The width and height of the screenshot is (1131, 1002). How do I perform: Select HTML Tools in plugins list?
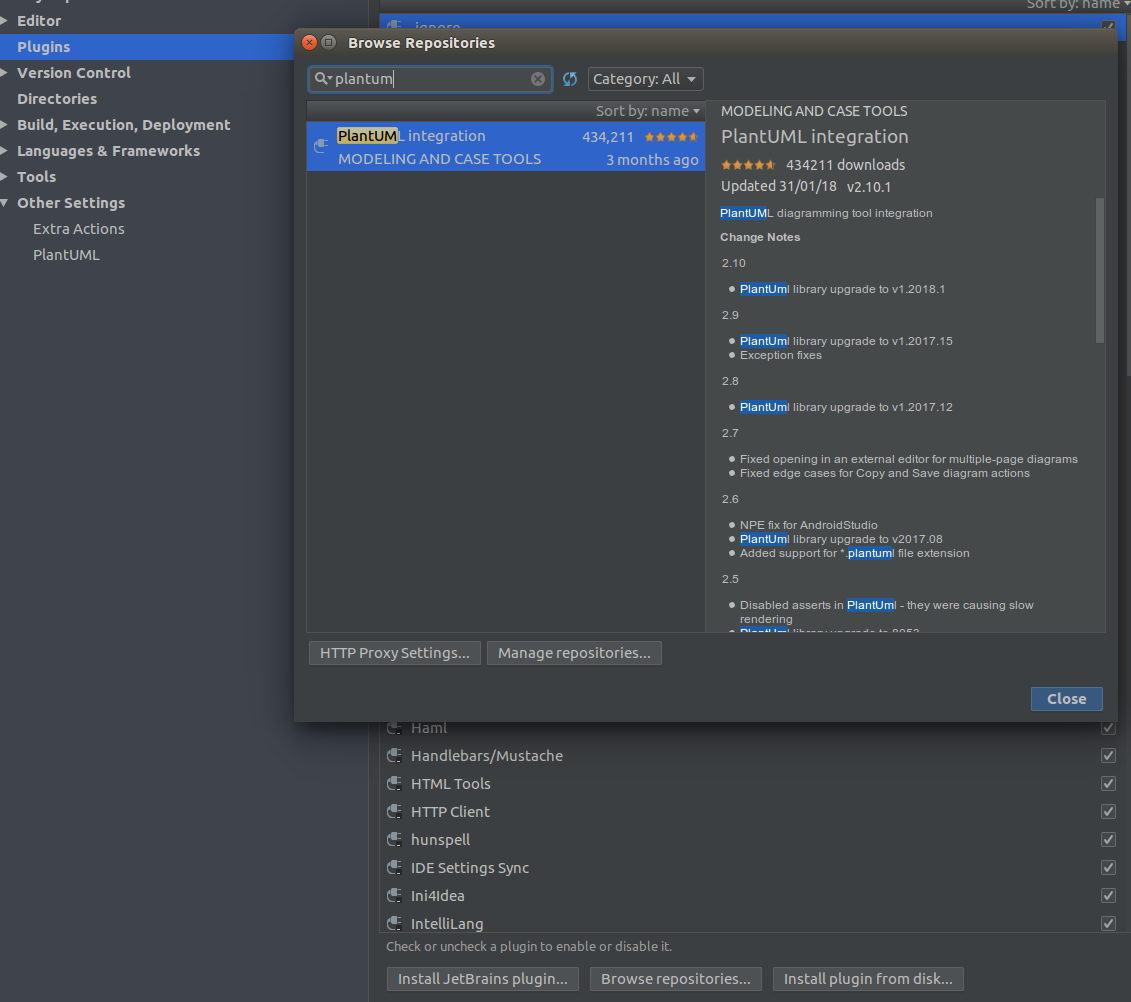click(x=450, y=783)
